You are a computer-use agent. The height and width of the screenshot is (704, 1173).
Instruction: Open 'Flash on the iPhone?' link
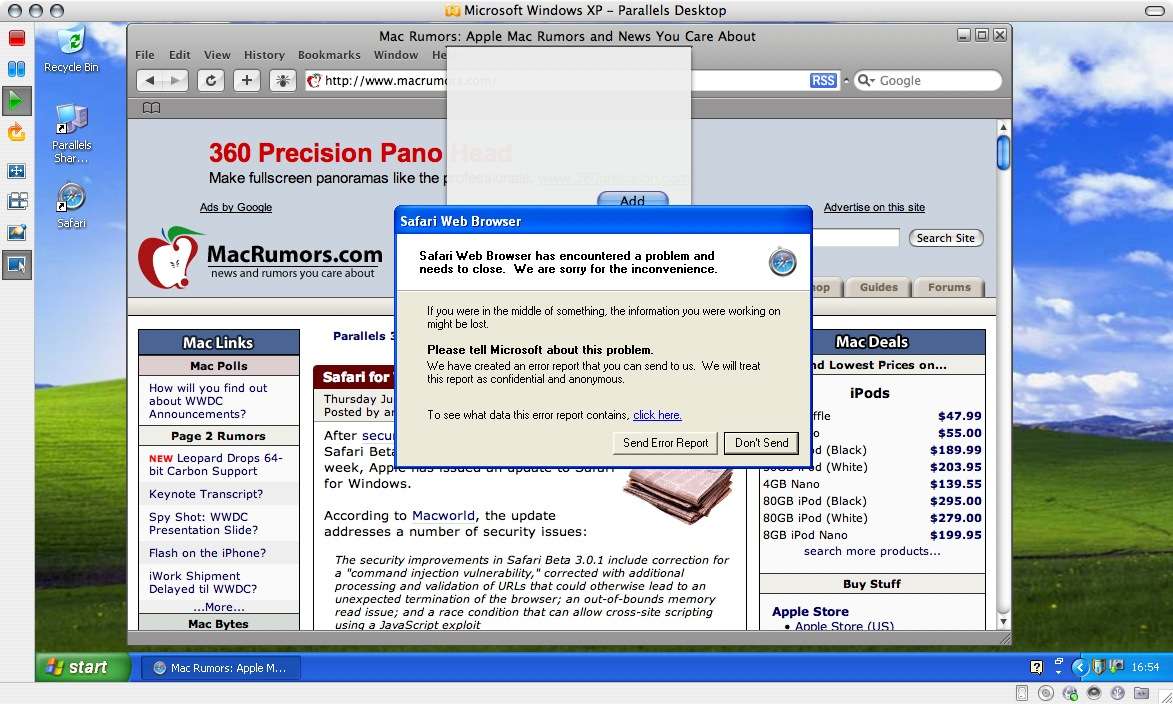[207, 553]
